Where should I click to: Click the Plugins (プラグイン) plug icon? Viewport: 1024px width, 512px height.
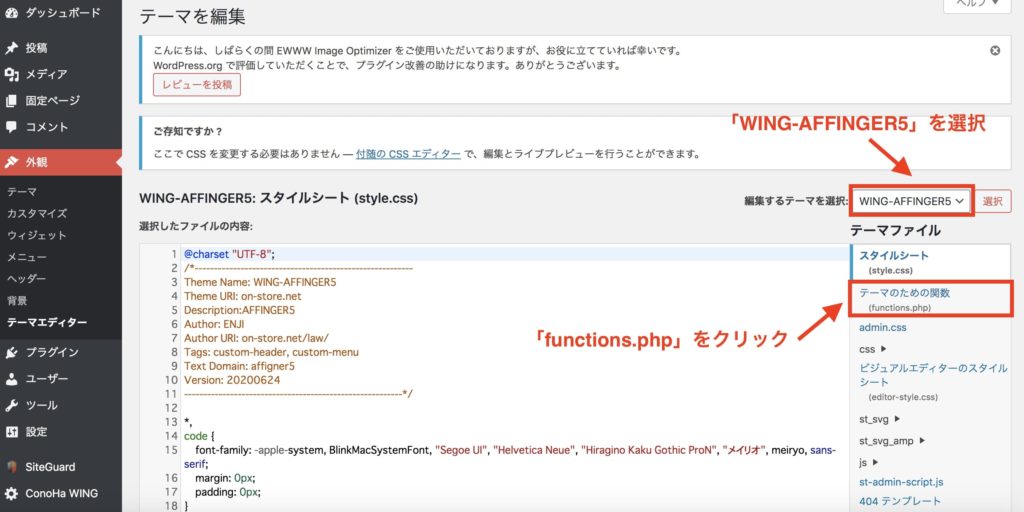11,353
